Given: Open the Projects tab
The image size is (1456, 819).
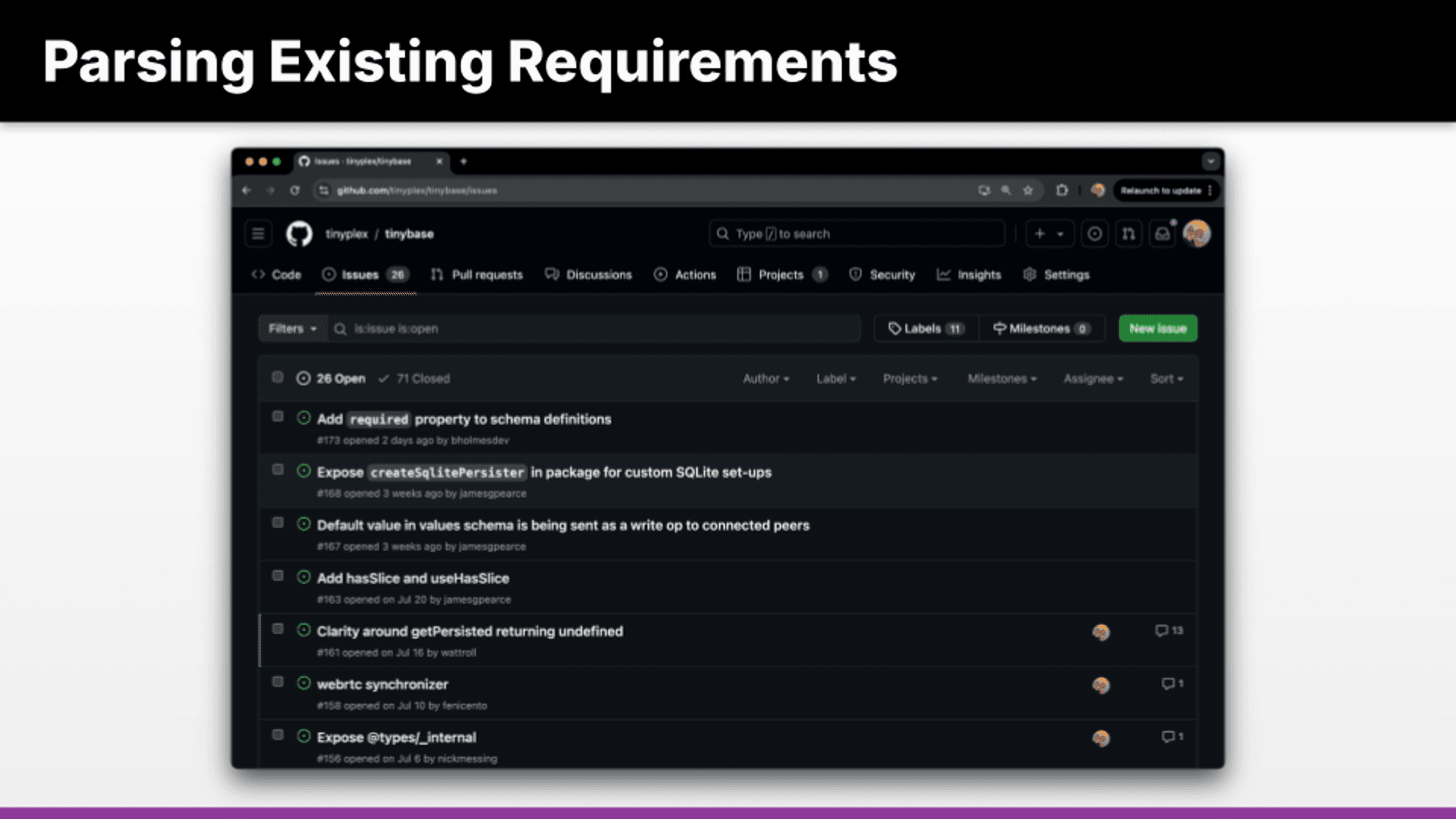Looking at the screenshot, I should (783, 275).
